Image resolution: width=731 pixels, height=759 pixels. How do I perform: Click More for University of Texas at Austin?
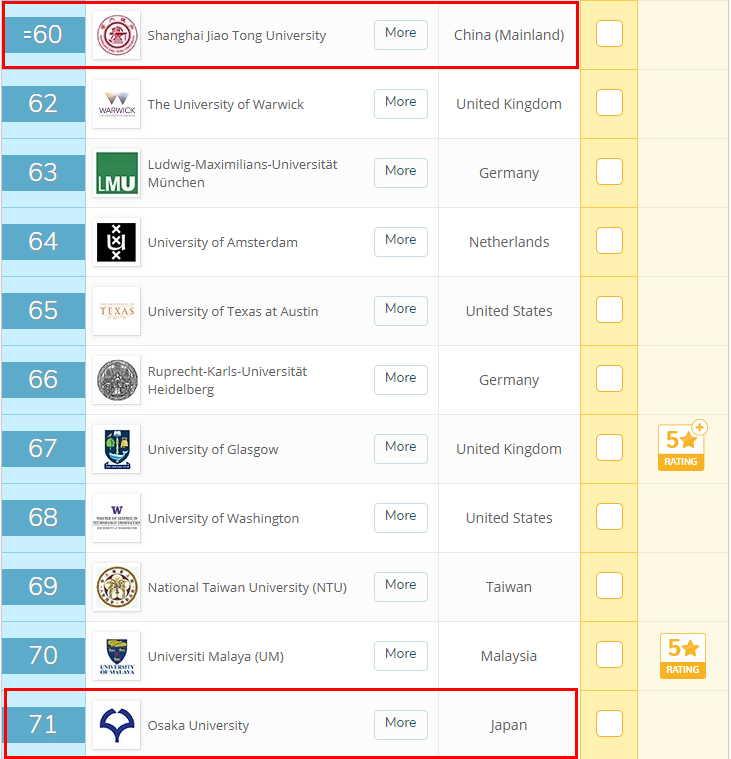point(401,311)
